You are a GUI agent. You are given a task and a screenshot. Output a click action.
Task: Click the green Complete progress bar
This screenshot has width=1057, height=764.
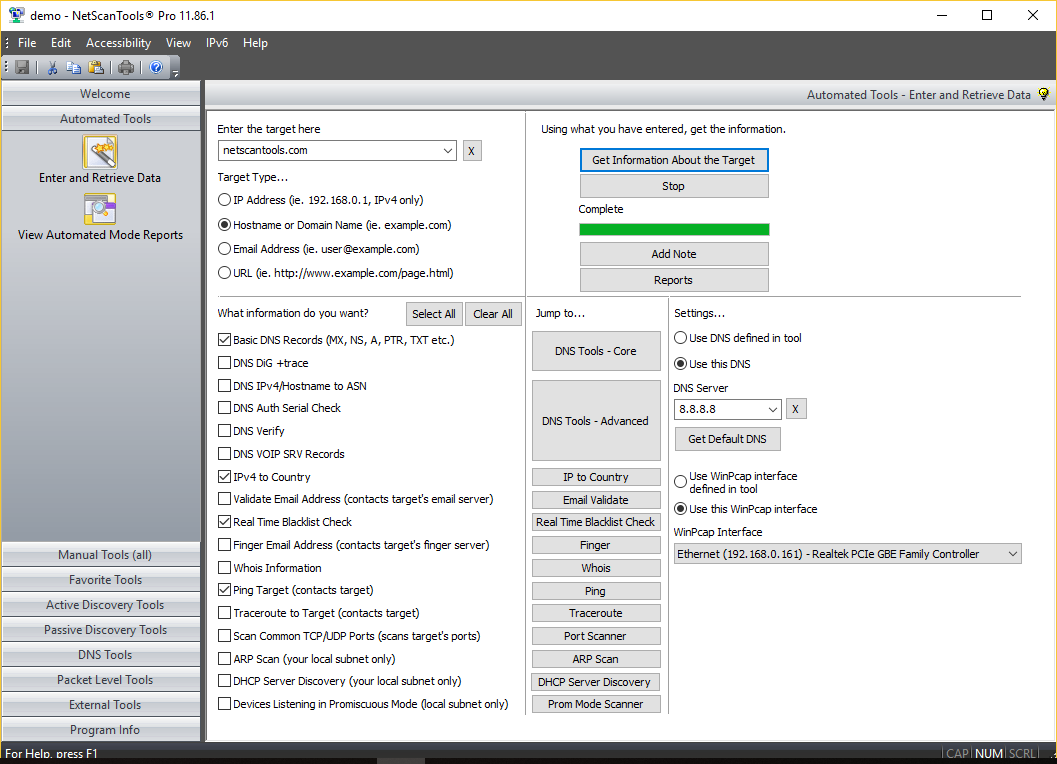[x=674, y=230]
